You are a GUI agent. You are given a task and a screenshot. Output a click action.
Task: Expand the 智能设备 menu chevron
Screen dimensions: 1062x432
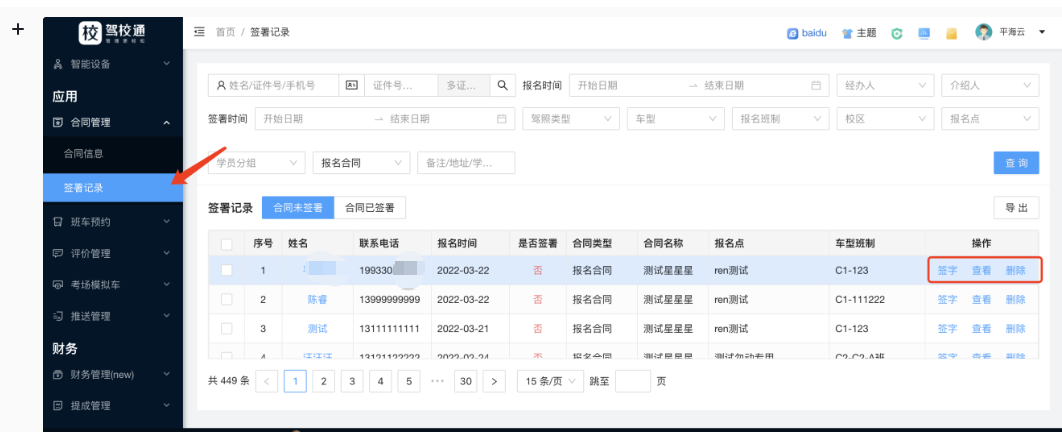167,64
